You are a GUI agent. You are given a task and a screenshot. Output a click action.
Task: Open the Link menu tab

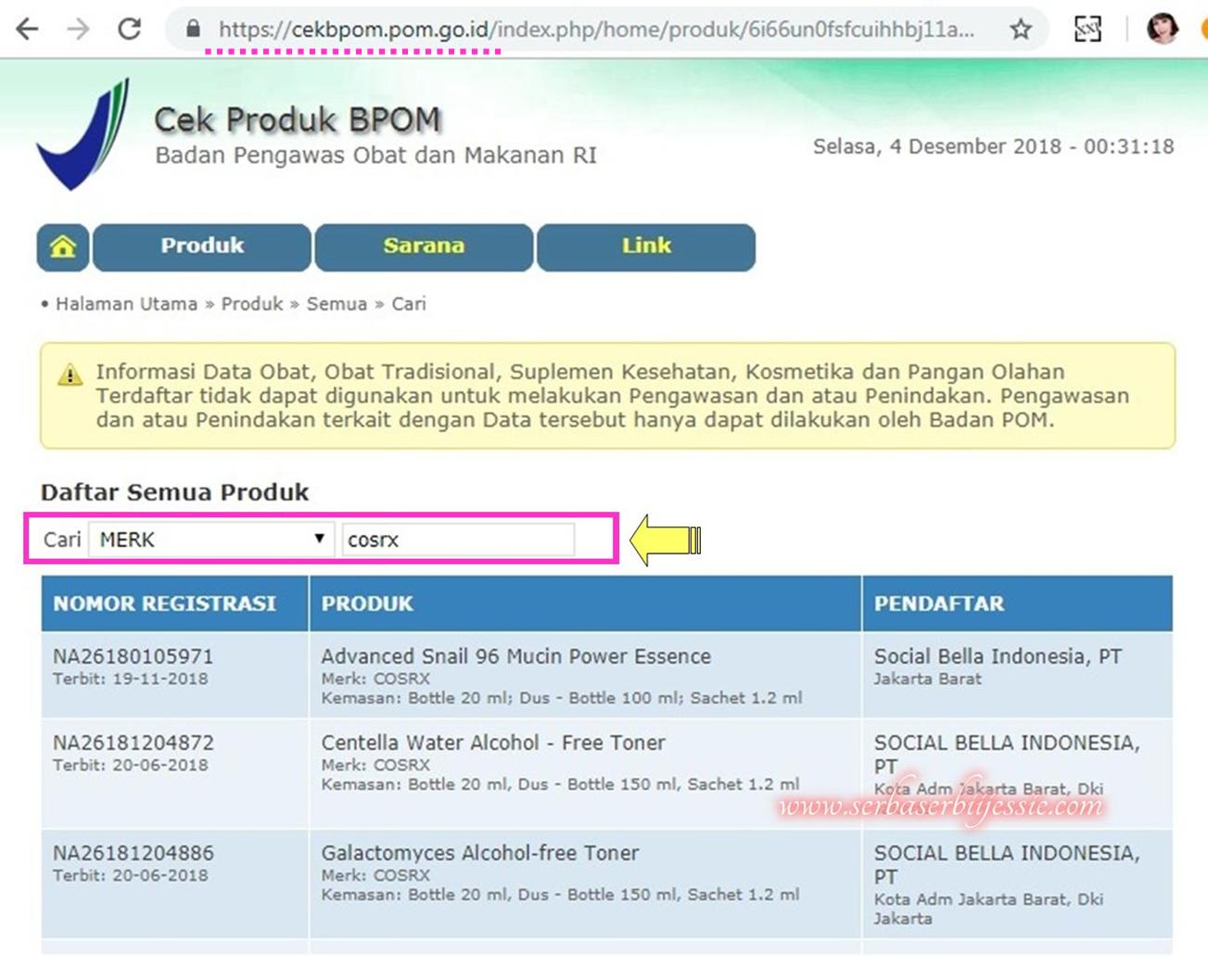[646, 247]
